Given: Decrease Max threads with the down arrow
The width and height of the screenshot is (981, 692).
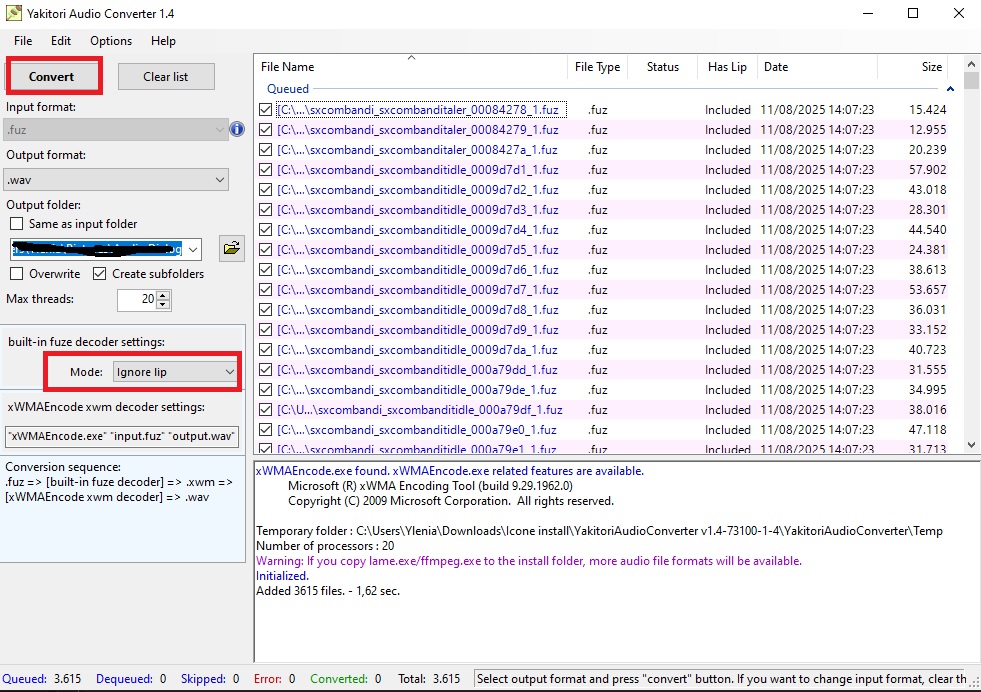Looking at the screenshot, I should [x=163, y=304].
